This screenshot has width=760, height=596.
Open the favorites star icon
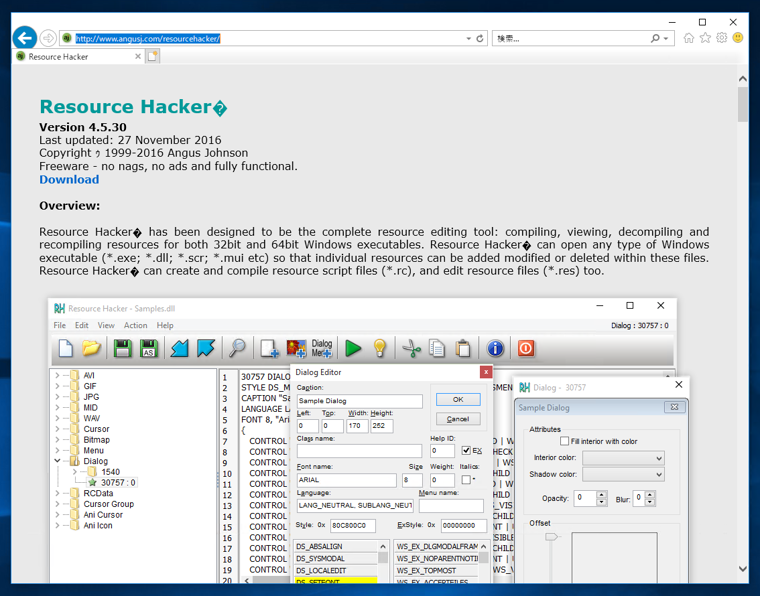[705, 38]
